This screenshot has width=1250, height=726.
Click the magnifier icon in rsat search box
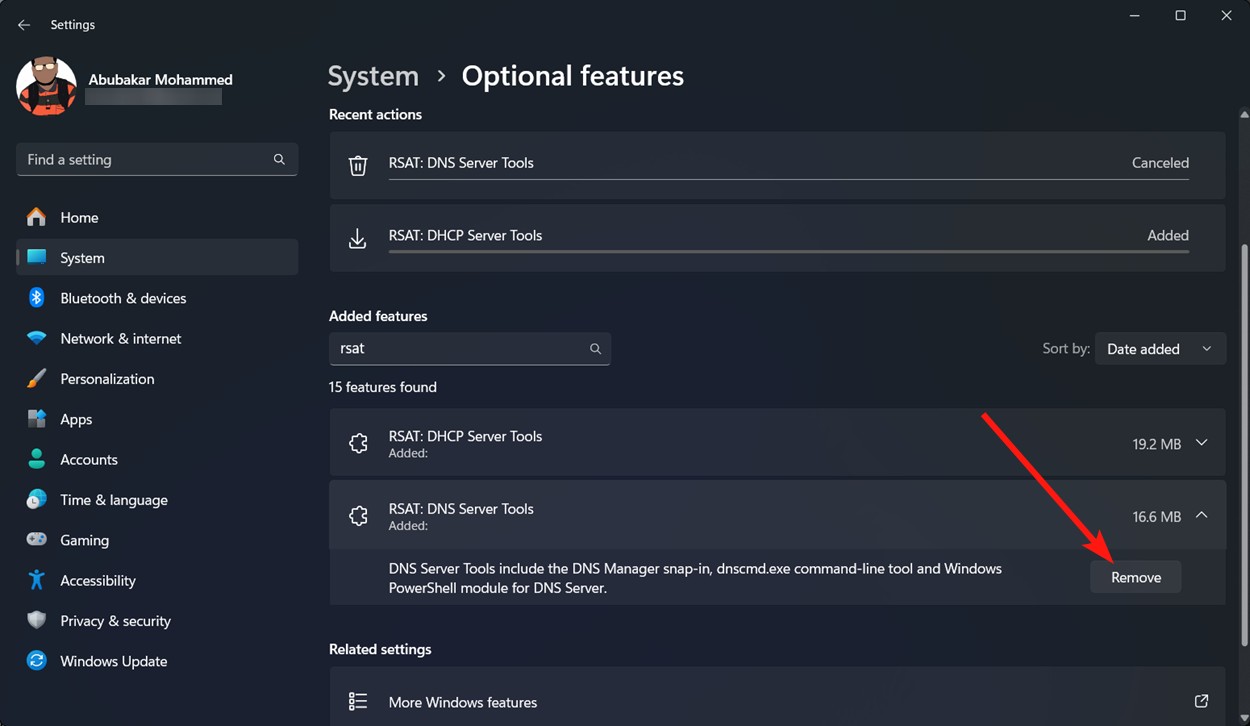pos(595,349)
